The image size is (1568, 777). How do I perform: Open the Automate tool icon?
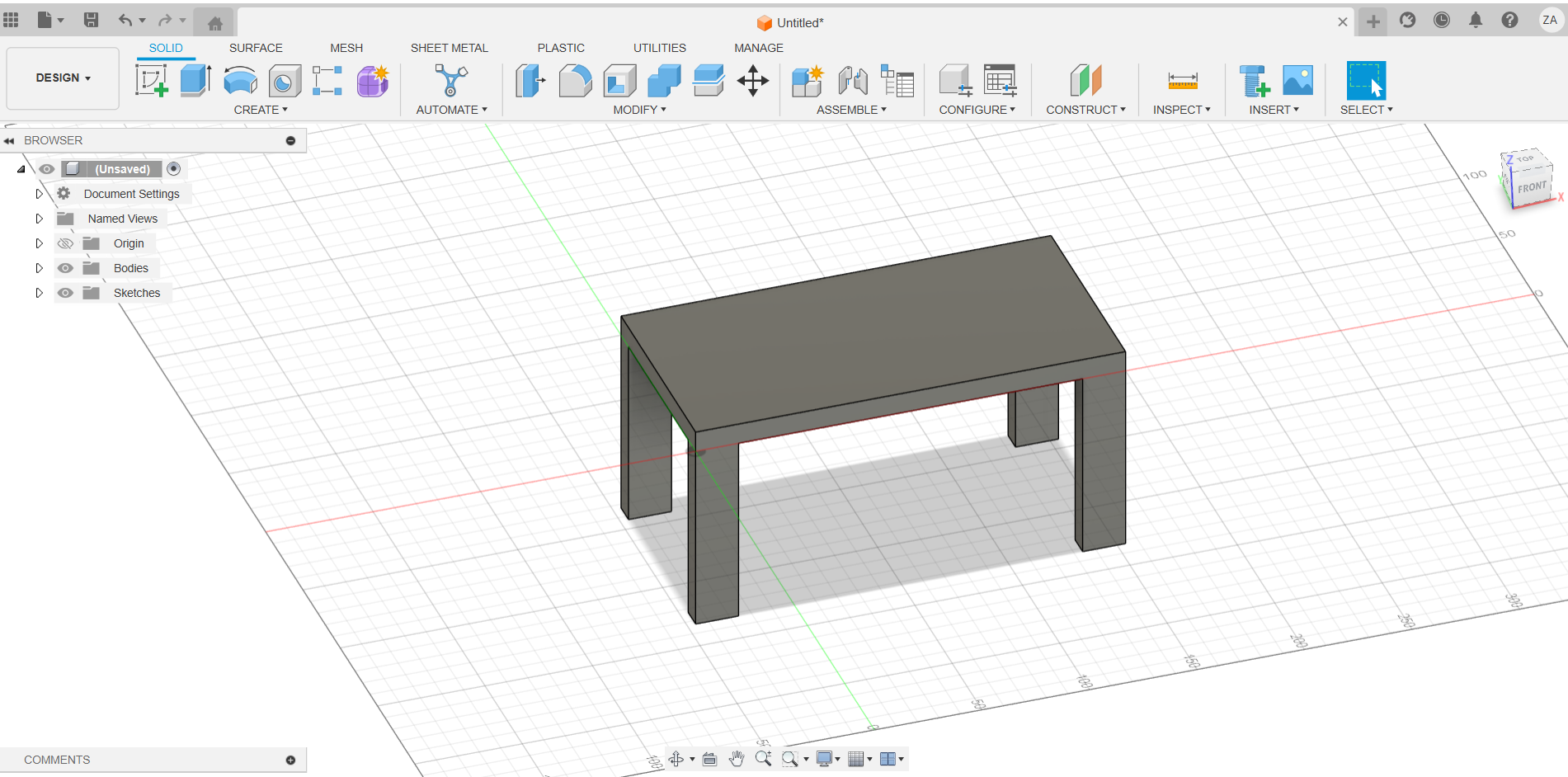click(x=451, y=81)
